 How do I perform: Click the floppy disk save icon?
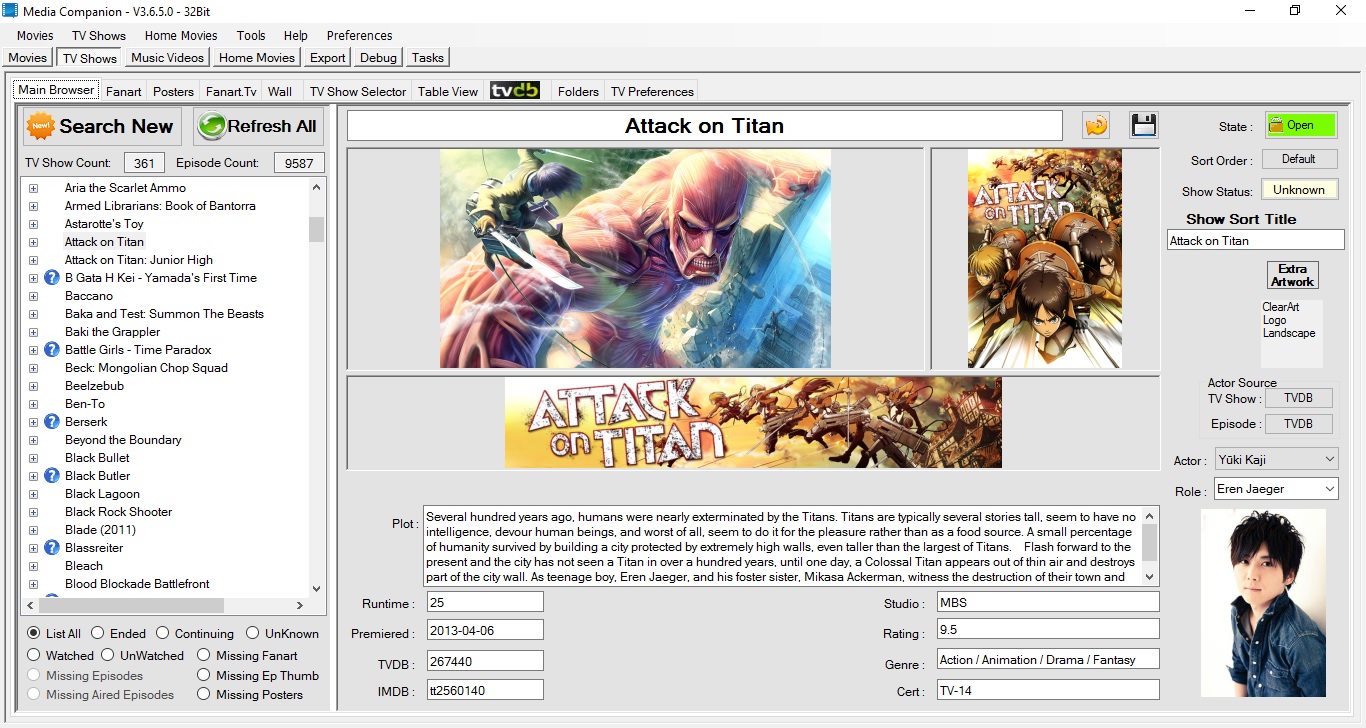coord(1144,125)
